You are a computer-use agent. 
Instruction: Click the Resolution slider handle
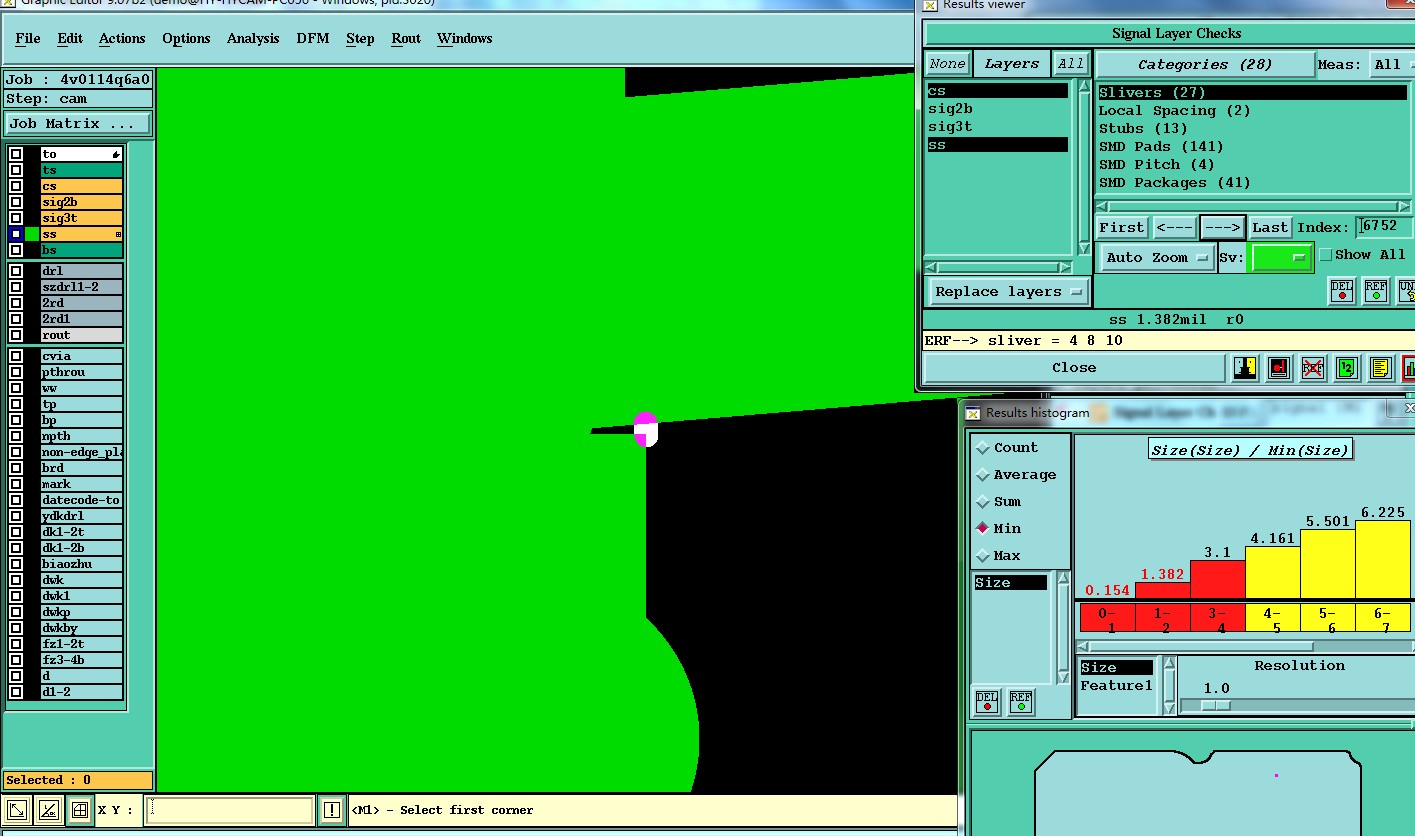pos(1215,705)
